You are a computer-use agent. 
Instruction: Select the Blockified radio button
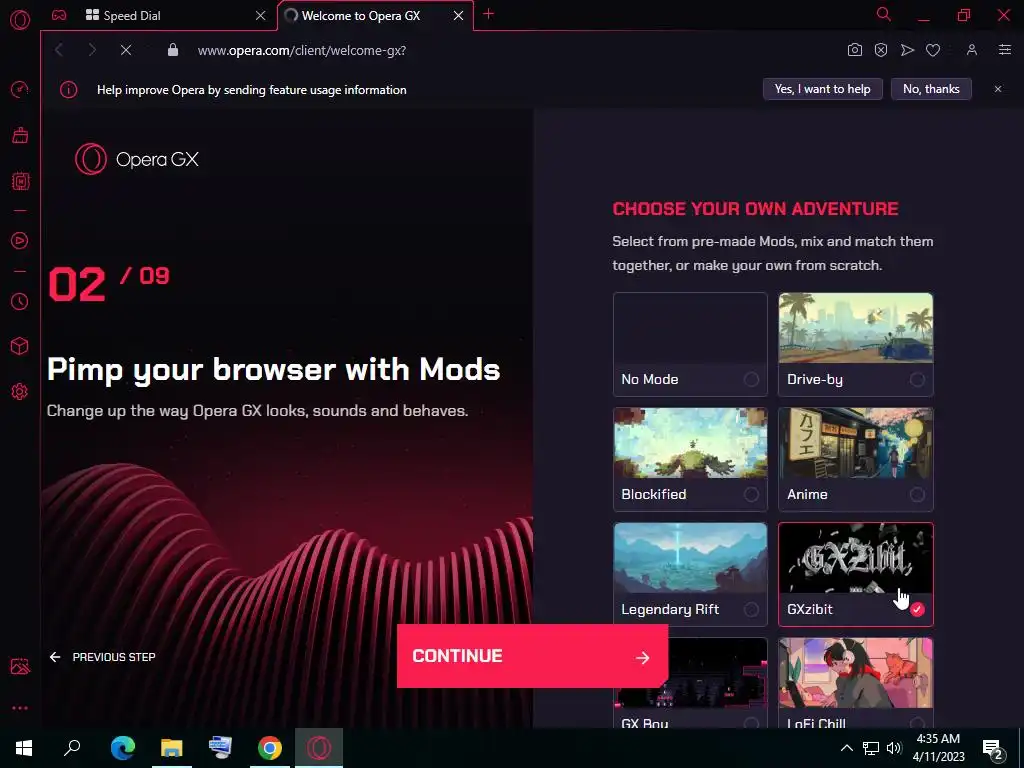tap(751, 494)
